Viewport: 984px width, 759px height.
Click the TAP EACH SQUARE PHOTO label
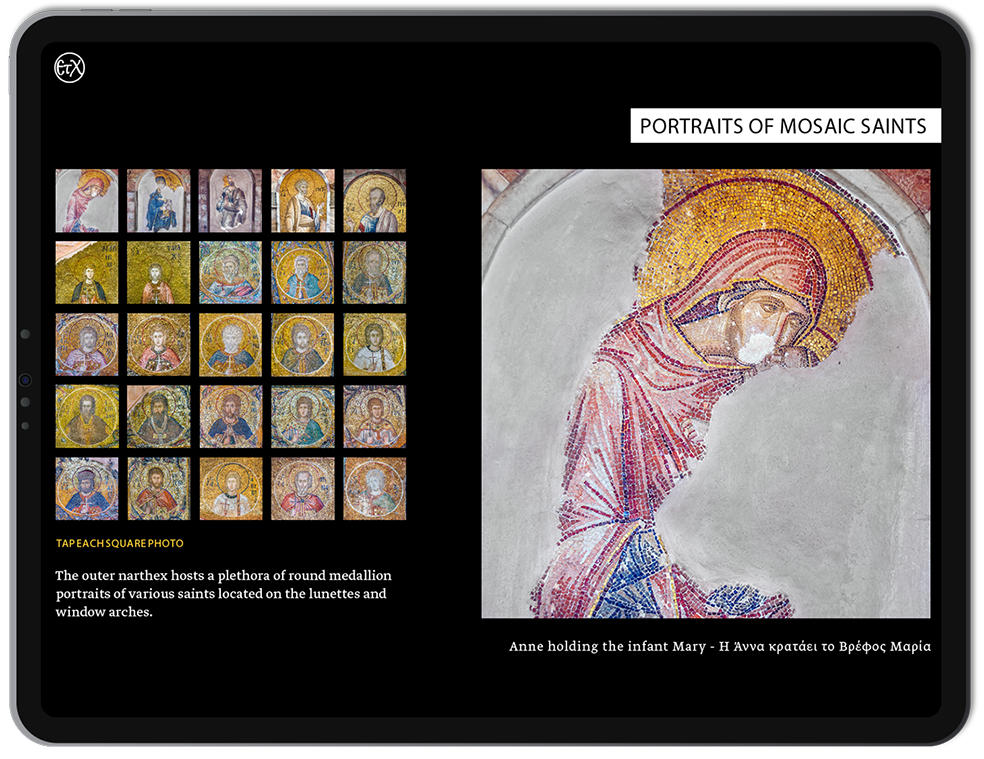pyautogui.click(x=118, y=543)
